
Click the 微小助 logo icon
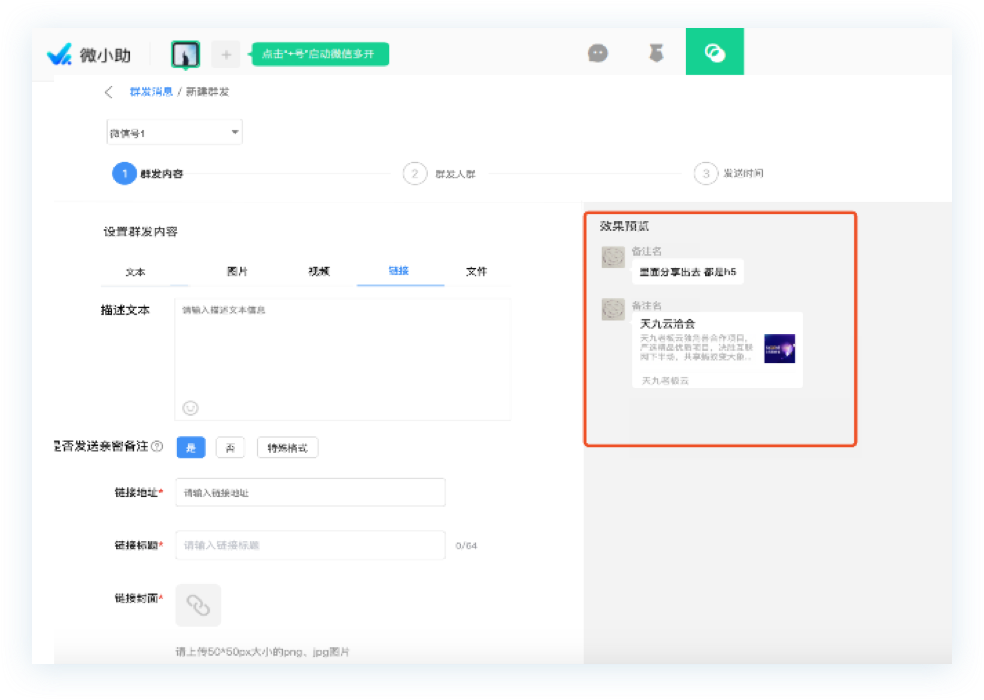59,55
